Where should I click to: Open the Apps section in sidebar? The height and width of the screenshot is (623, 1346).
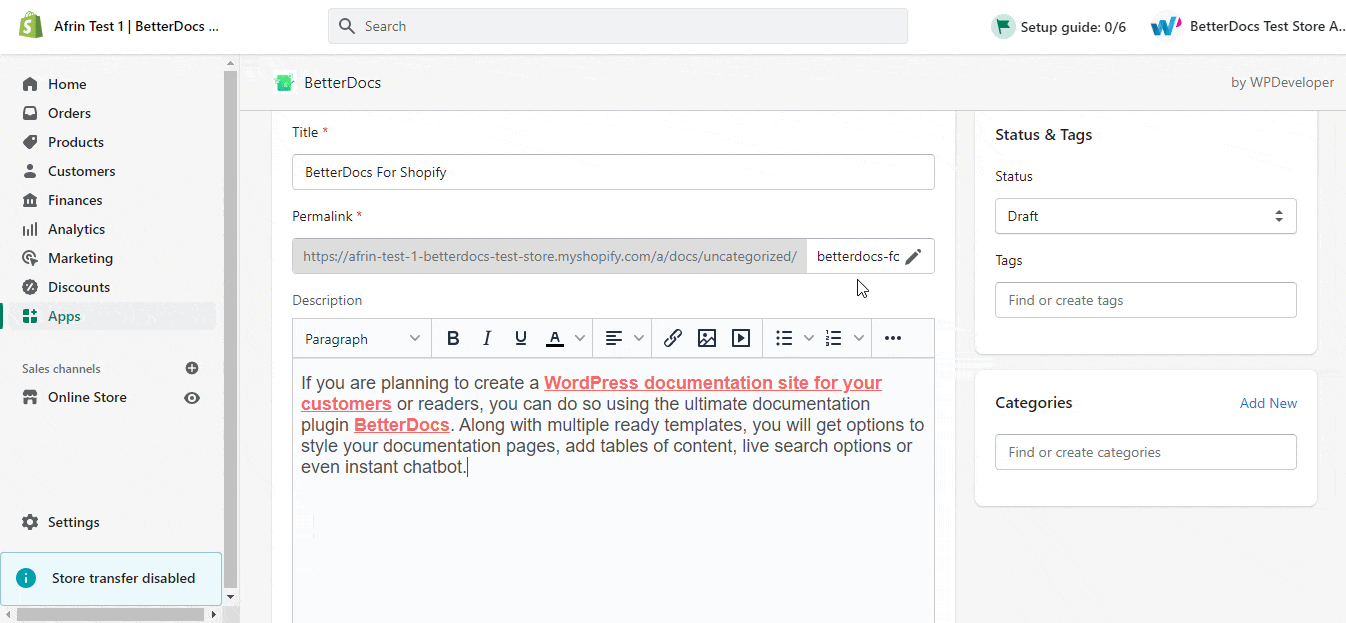[63, 315]
